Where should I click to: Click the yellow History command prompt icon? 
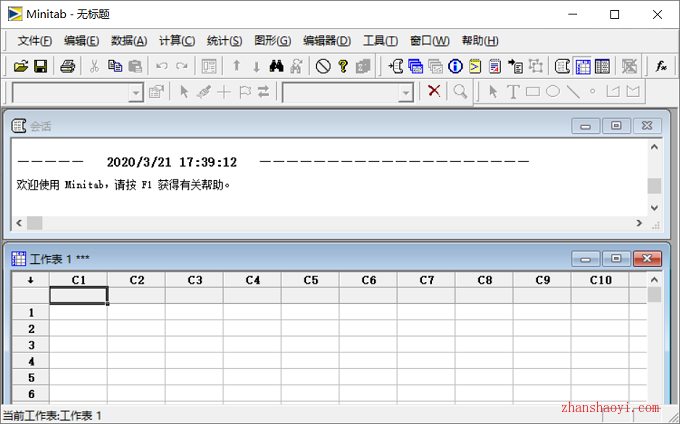tap(475, 66)
